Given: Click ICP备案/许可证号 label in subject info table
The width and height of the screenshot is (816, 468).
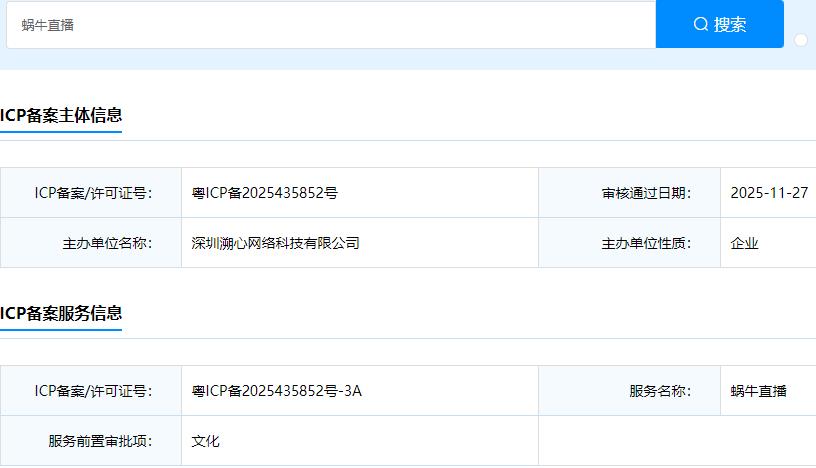Looking at the screenshot, I should 93,193.
